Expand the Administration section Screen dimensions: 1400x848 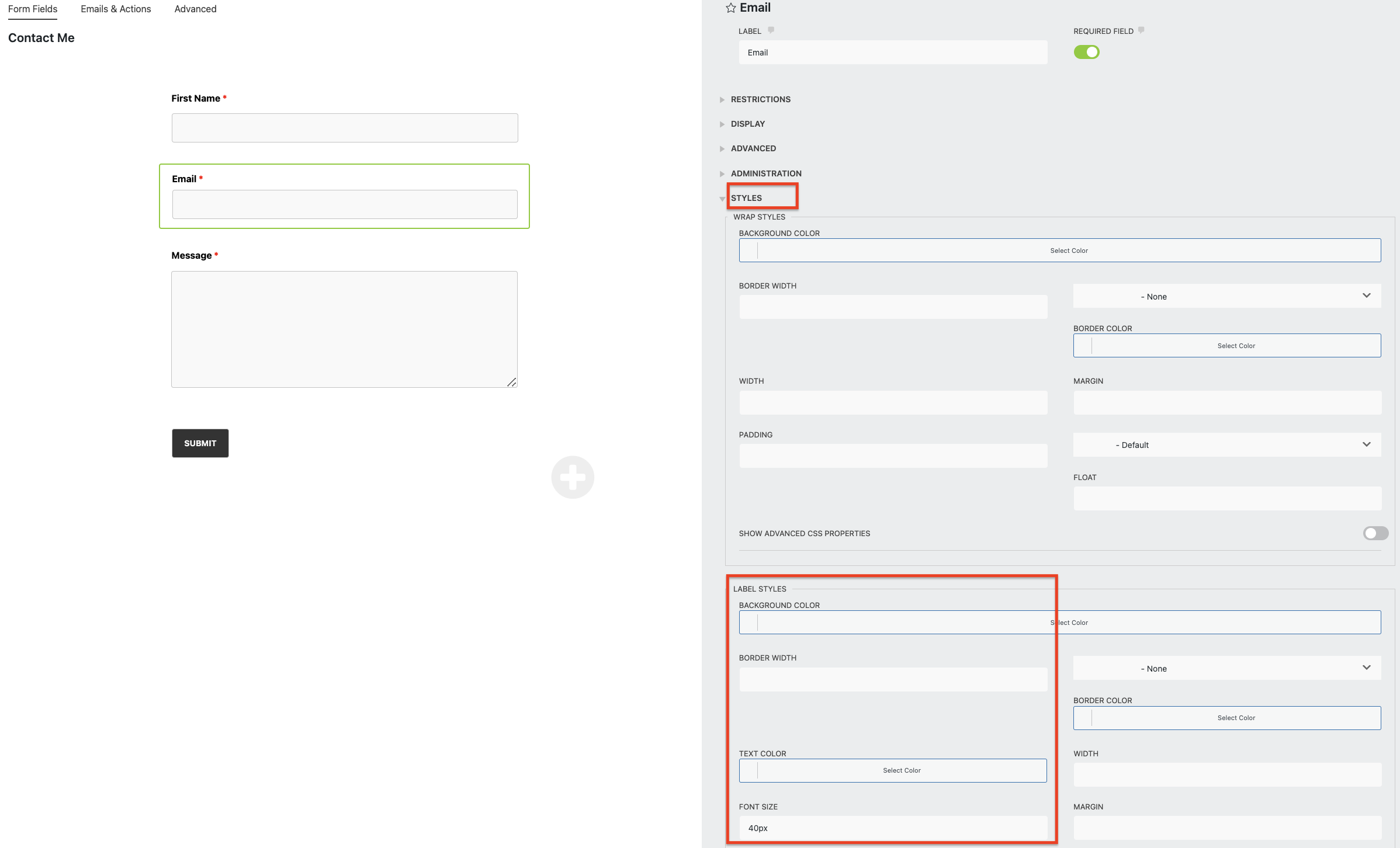(765, 173)
